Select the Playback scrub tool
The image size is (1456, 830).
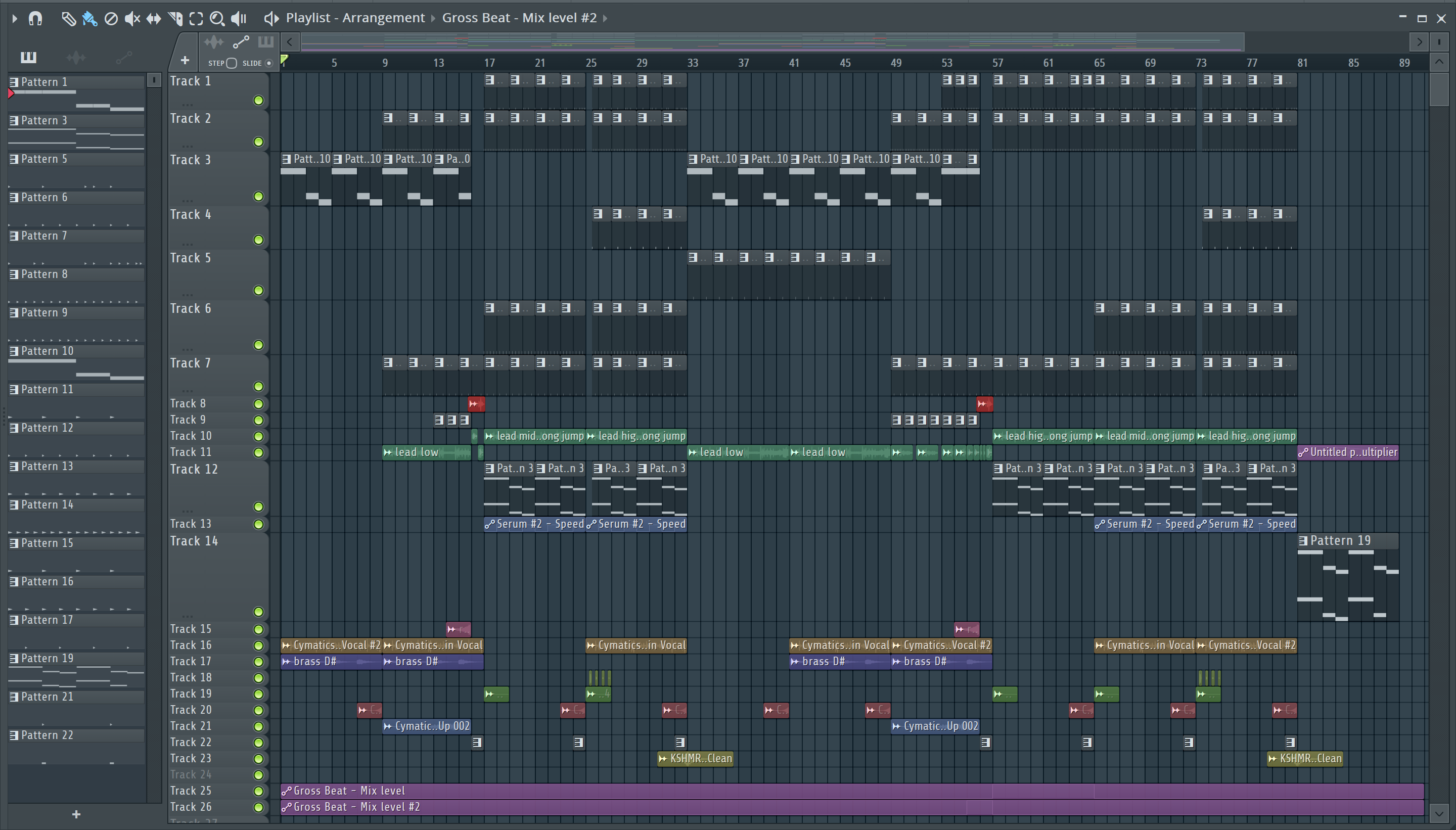239,18
